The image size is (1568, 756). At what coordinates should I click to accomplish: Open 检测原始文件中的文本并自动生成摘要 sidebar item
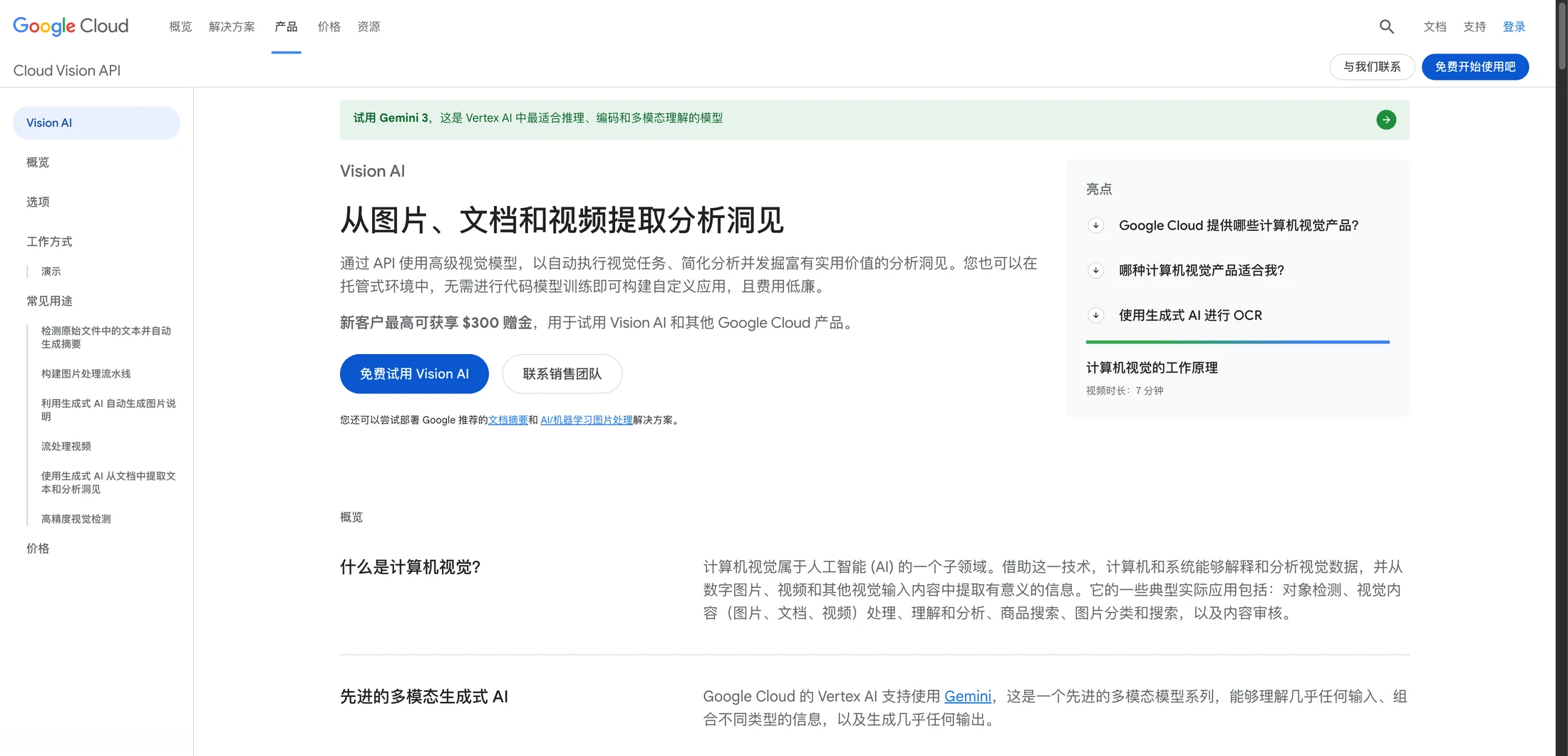(x=106, y=338)
